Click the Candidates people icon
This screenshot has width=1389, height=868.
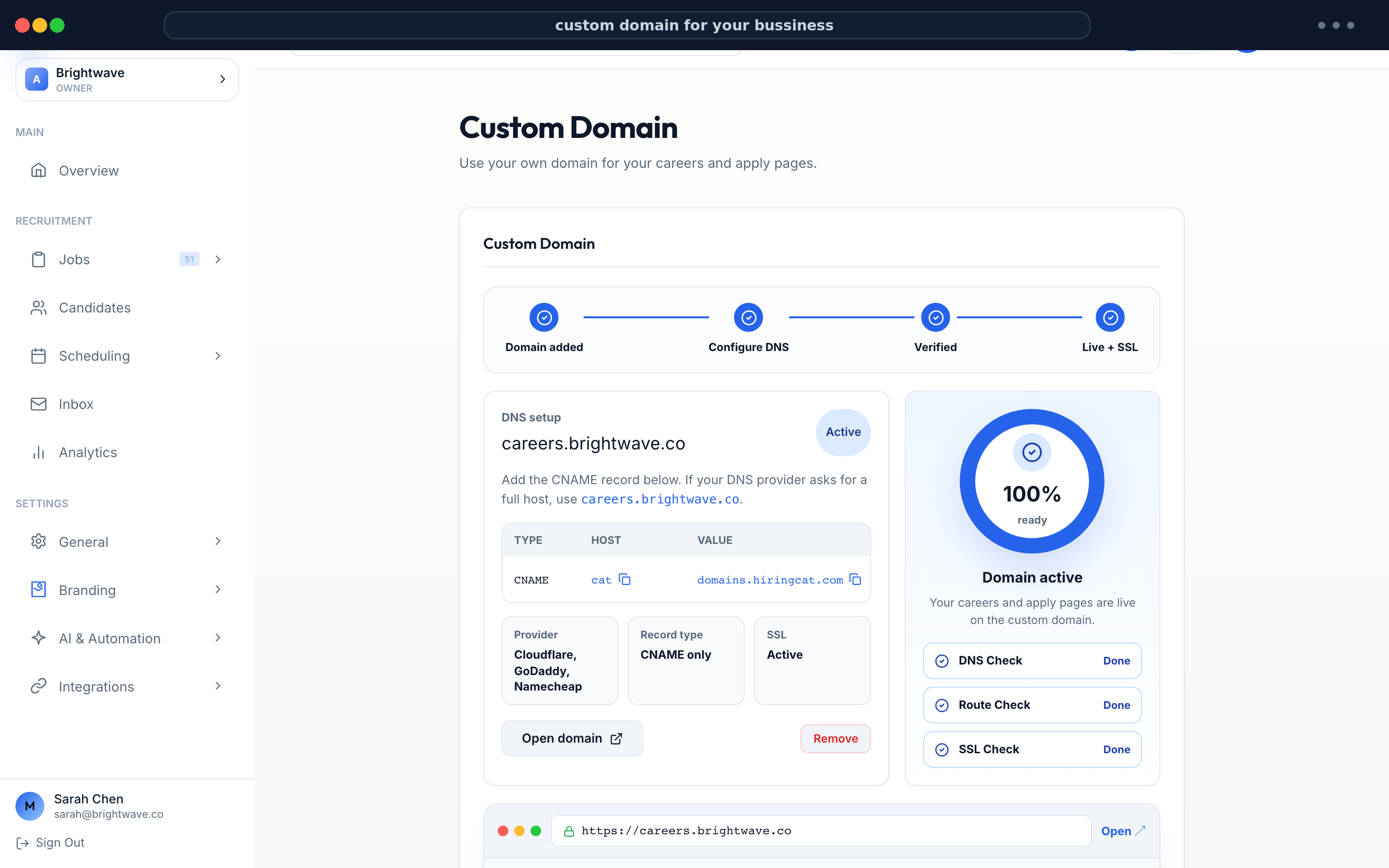click(x=39, y=308)
